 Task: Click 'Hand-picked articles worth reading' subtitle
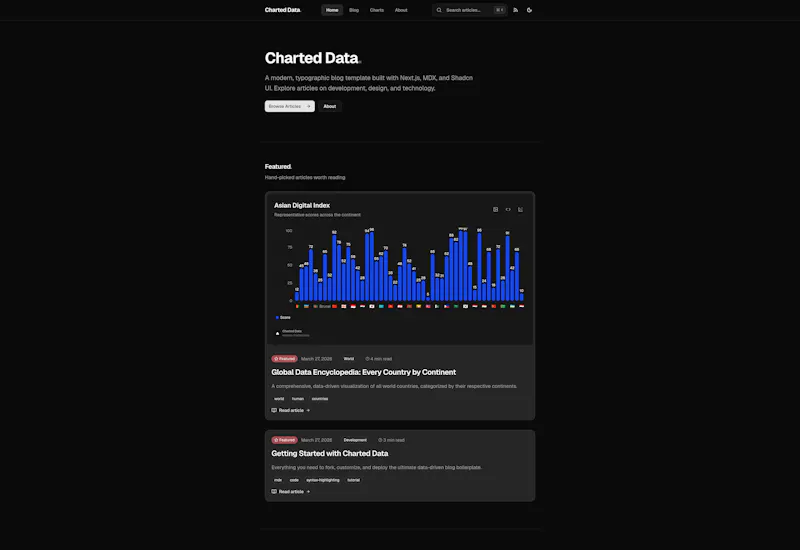tap(305, 178)
